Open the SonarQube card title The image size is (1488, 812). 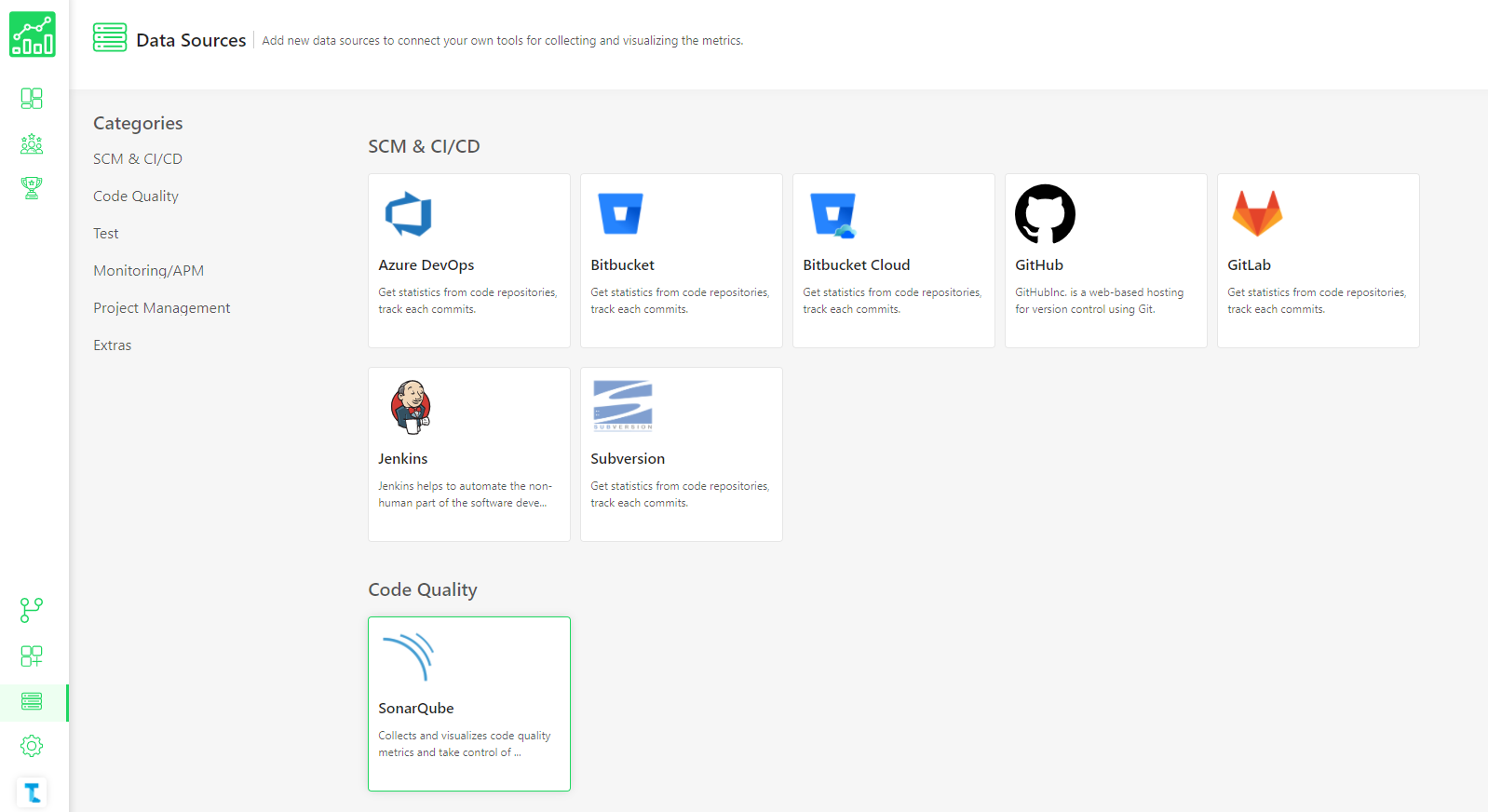click(416, 709)
